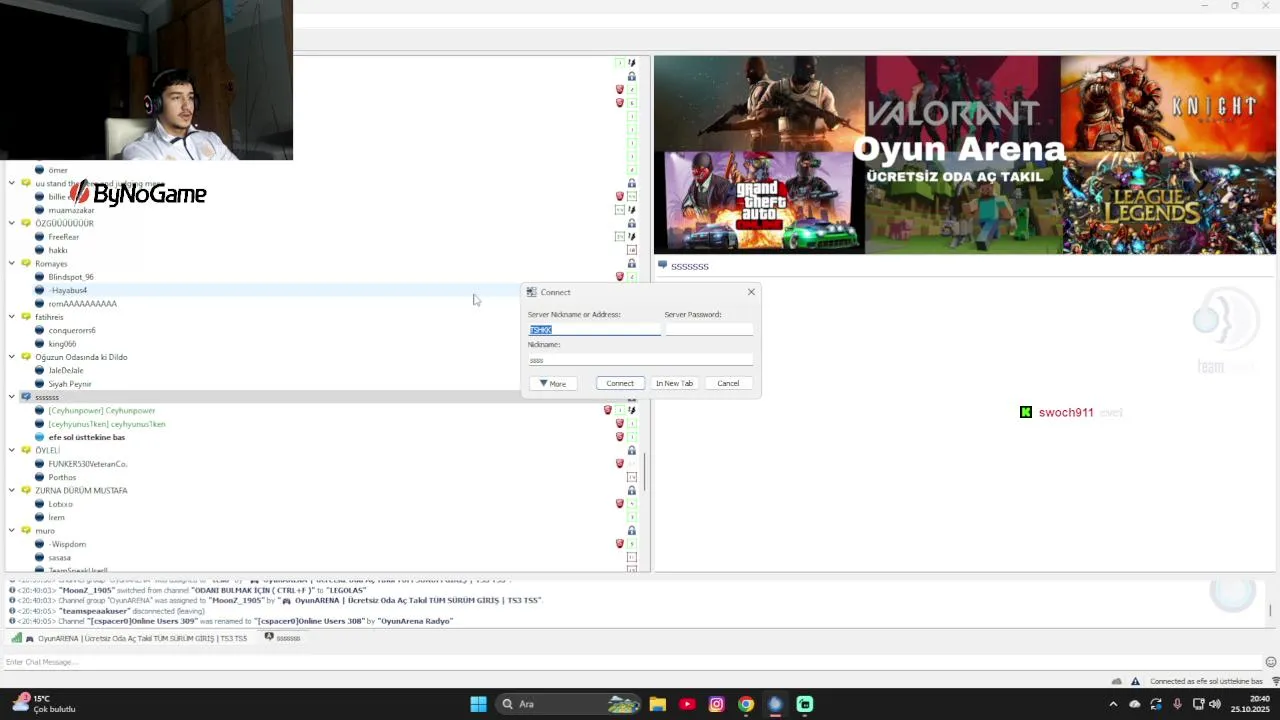The height and width of the screenshot is (720, 1280).
Task: Select user romAAAAAAAAAA
Action: pyautogui.click(x=83, y=304)
